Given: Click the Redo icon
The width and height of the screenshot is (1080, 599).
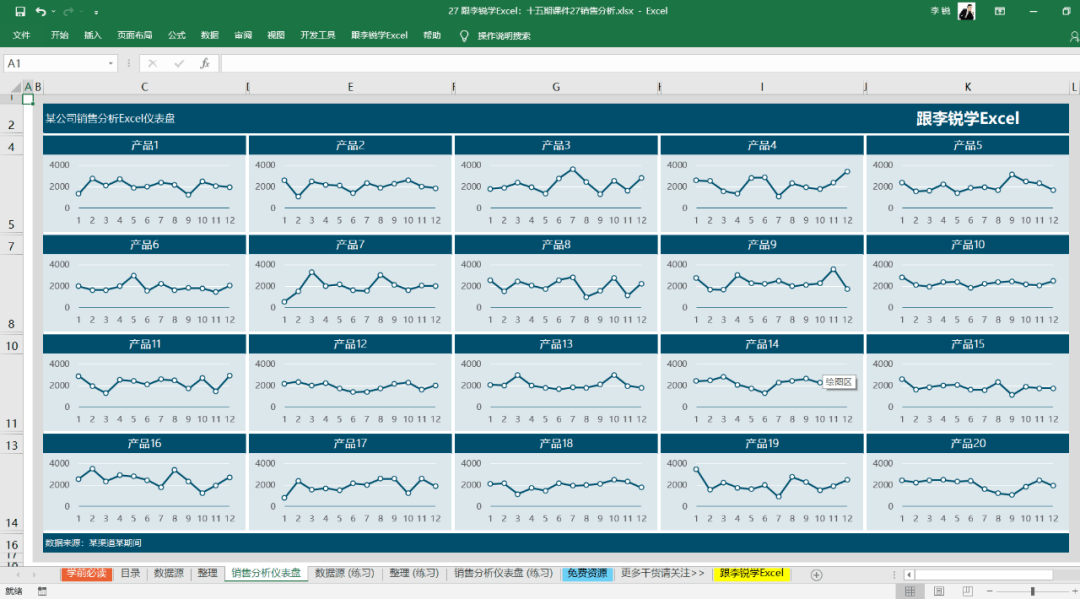Looking at the screenshot, I should coord(68,11).
